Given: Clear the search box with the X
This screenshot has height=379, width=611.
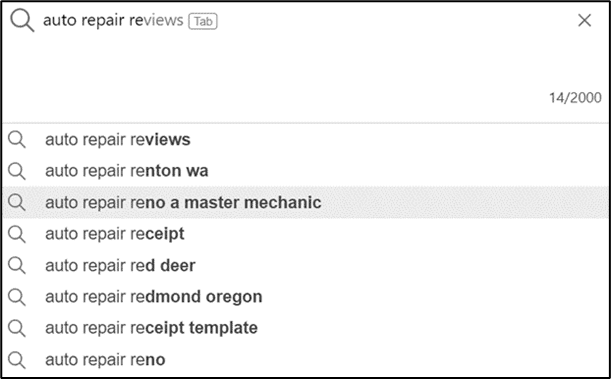Looking at the screenshot, I should [585, 20].
